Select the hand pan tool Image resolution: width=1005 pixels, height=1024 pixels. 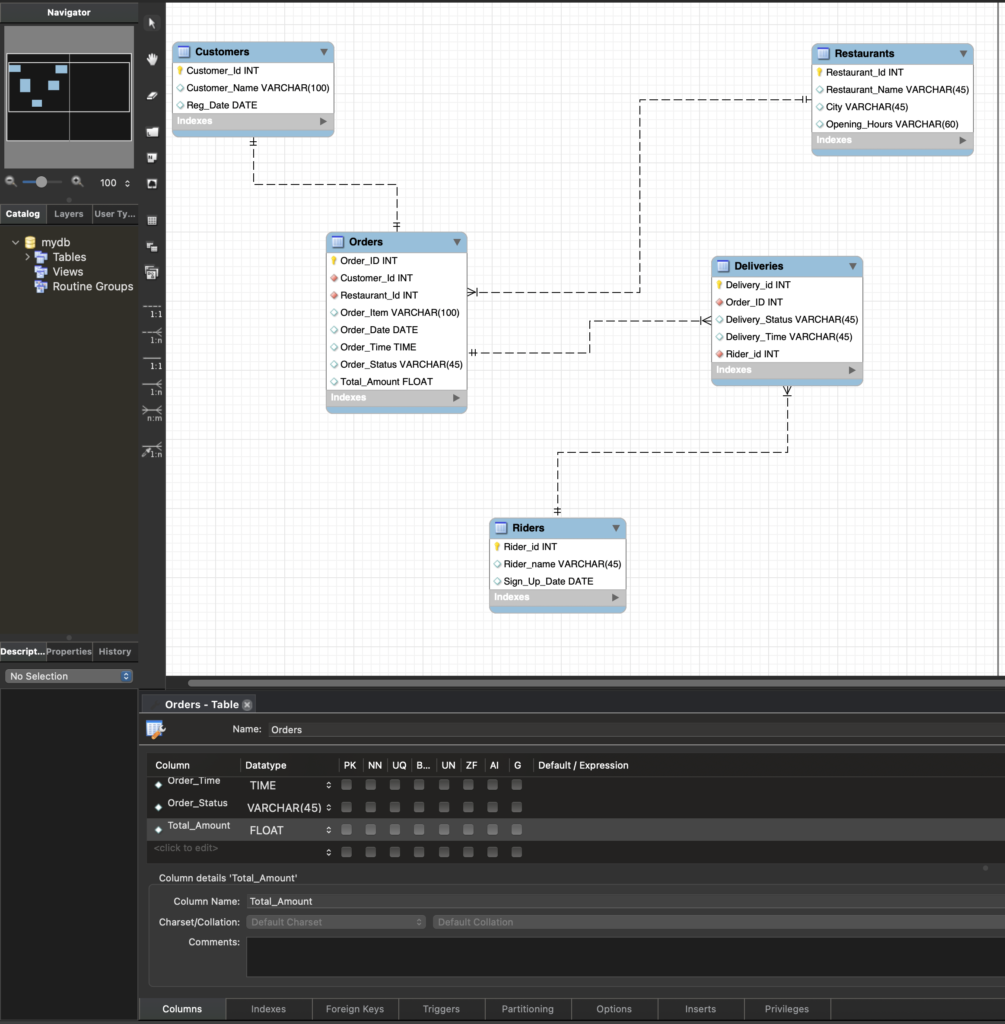pos(152,59)
